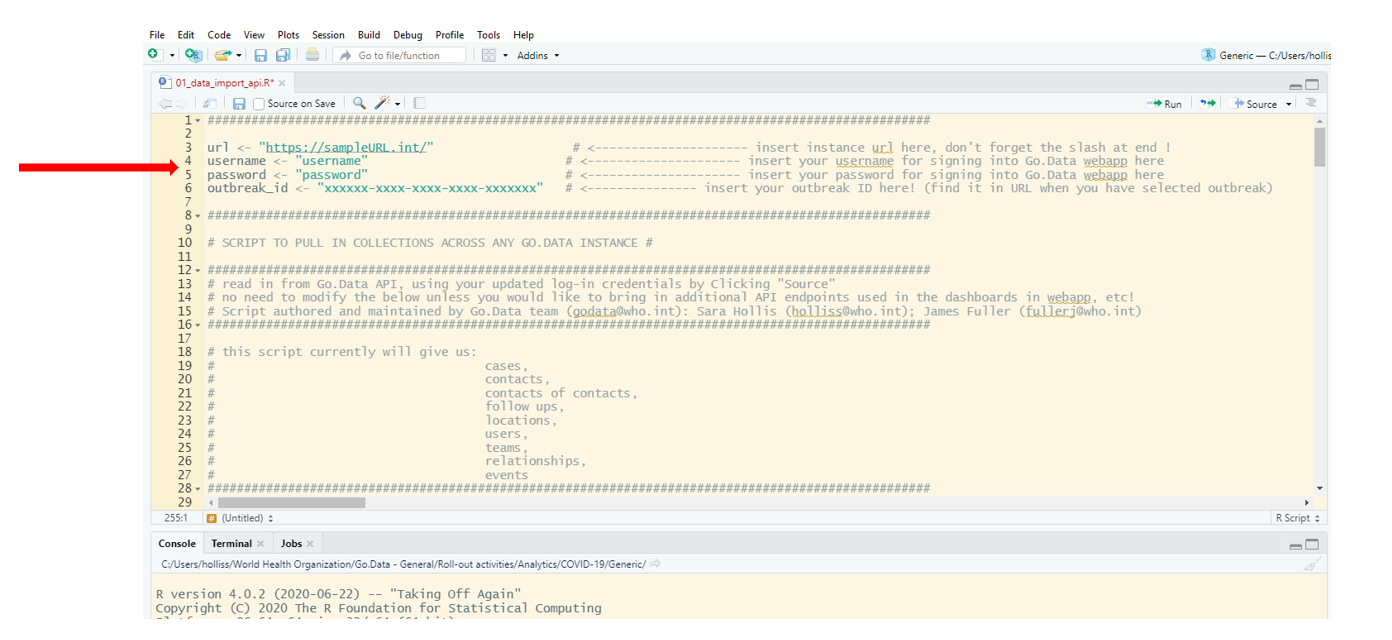
Task: Show document outline icon
Action: (x=1311, y=103)
